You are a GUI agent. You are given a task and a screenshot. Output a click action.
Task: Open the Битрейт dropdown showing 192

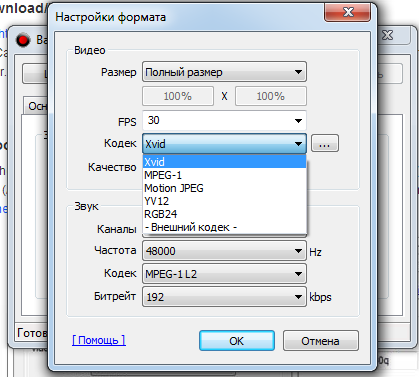click(224, 297)
